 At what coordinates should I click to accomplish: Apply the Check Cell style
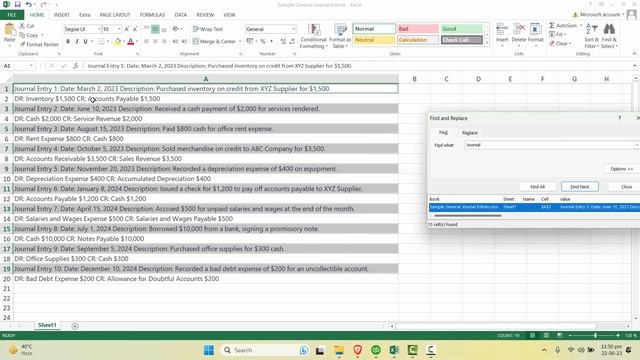462,40
